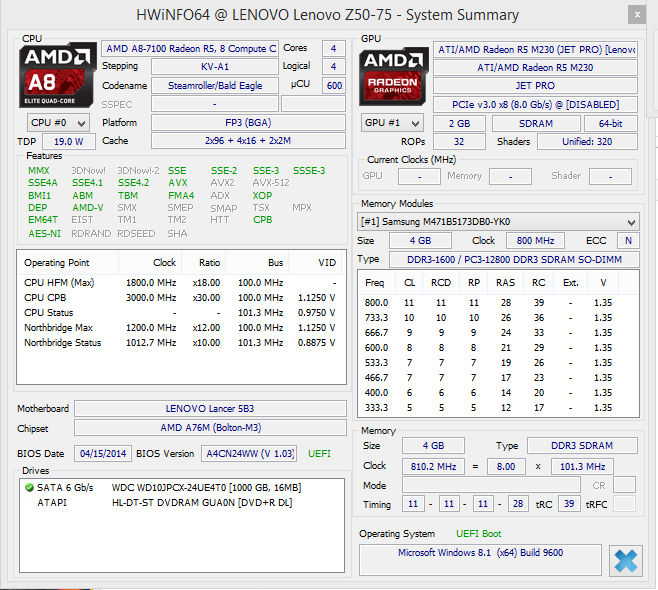658x590 pixels.
Task: Click the 800.0 frequency timing row
Action: pyautogui.click(x=498, y=303)
